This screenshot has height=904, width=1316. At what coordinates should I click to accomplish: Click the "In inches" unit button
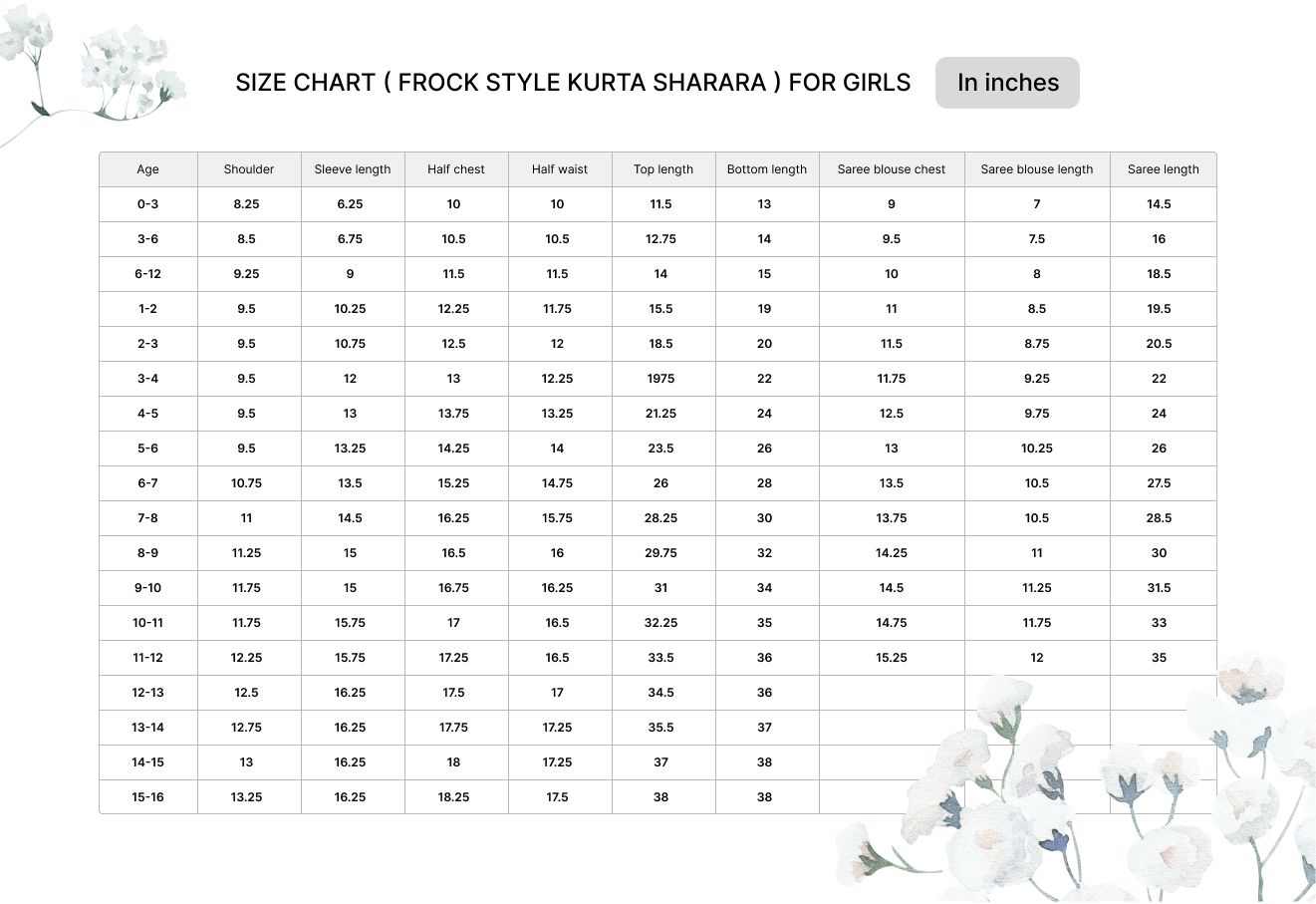pos(1007,83)
